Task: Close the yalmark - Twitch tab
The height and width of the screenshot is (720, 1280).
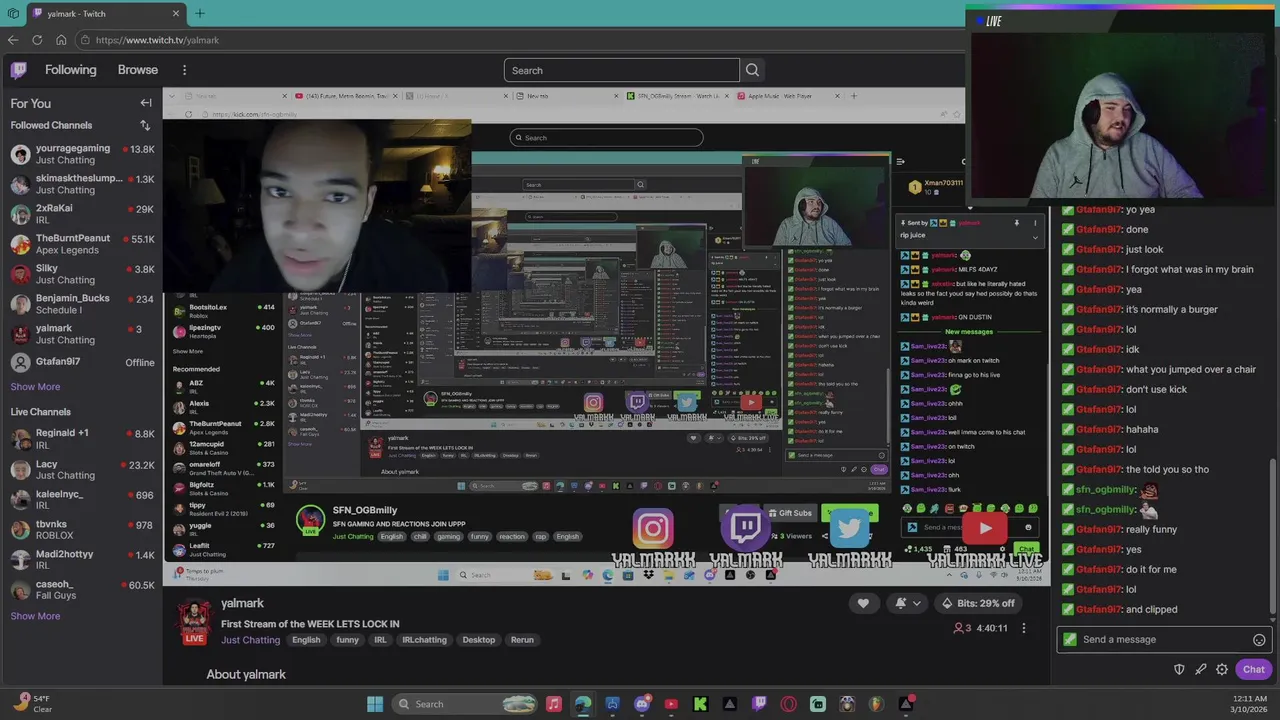Action: (x=176, y=13)
